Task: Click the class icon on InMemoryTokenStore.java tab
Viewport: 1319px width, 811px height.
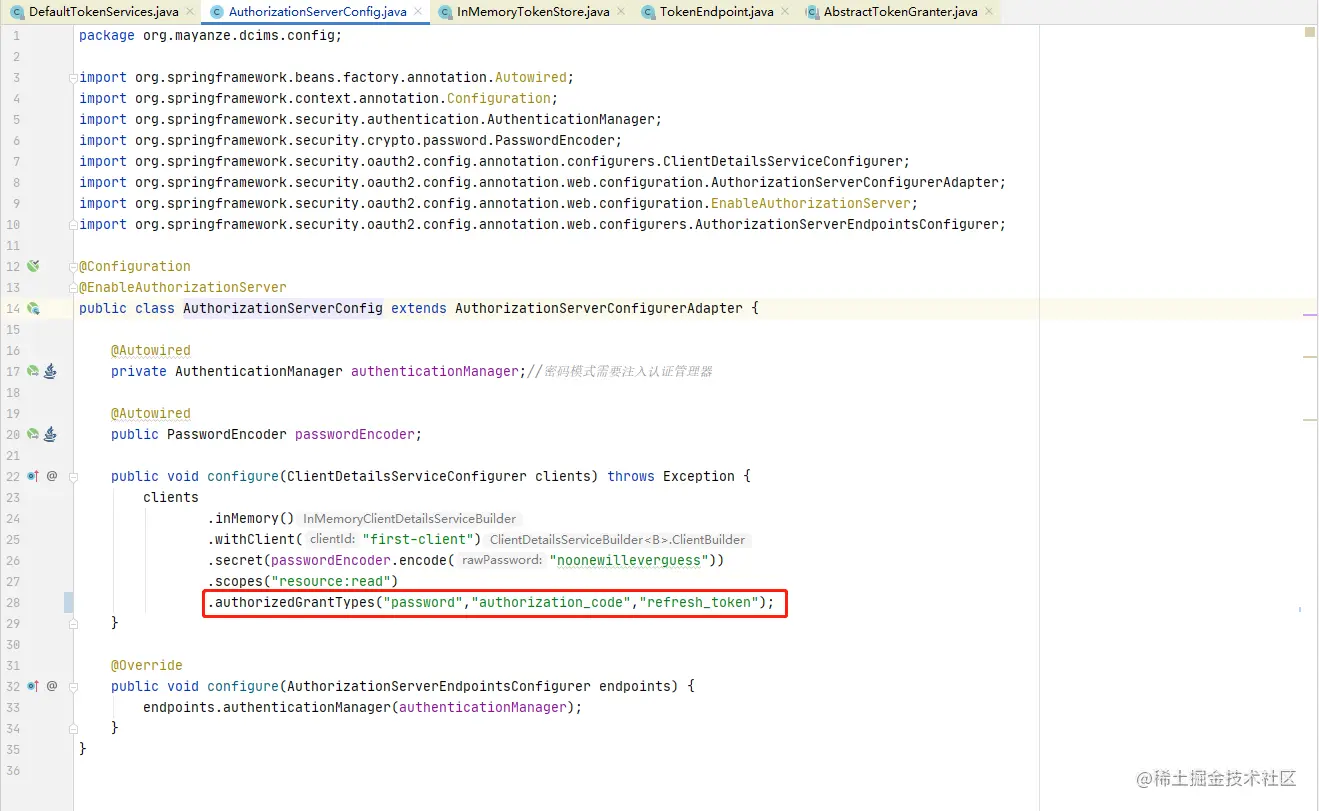Action: pos(445,12)
